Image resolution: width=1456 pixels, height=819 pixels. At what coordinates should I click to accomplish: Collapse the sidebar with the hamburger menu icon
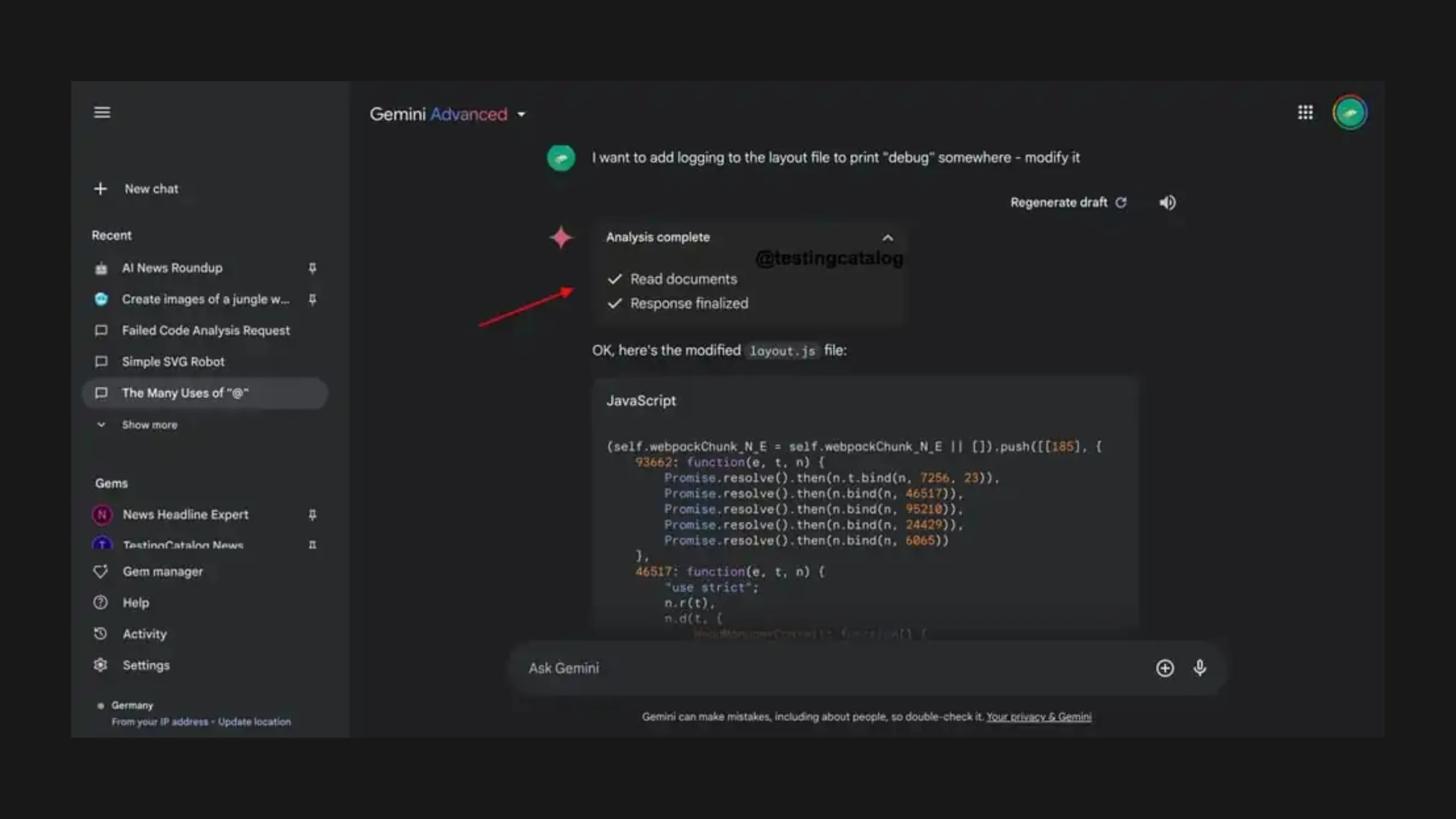(102, 113)
